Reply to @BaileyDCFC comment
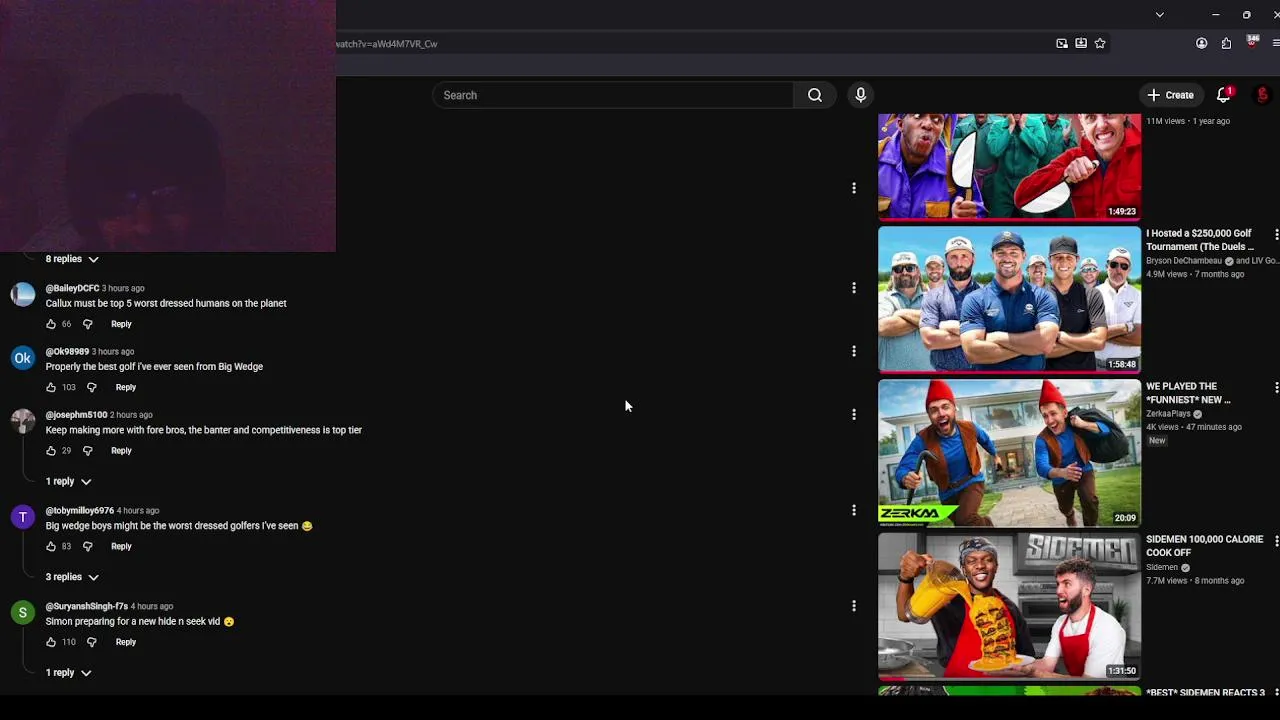The width and height of the screenshot is (1280, 720). (121, 324)
